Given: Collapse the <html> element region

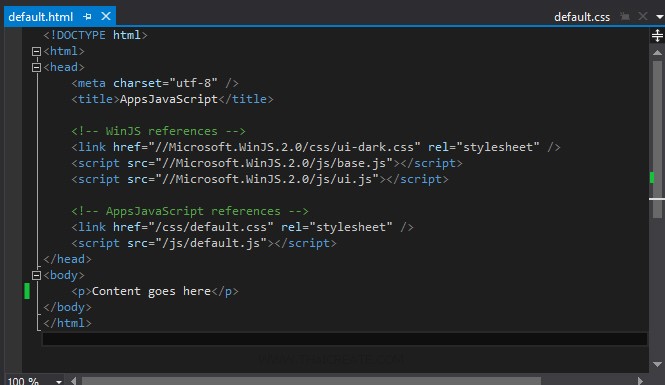Looking at the screenshot, I should click(36, 51).
